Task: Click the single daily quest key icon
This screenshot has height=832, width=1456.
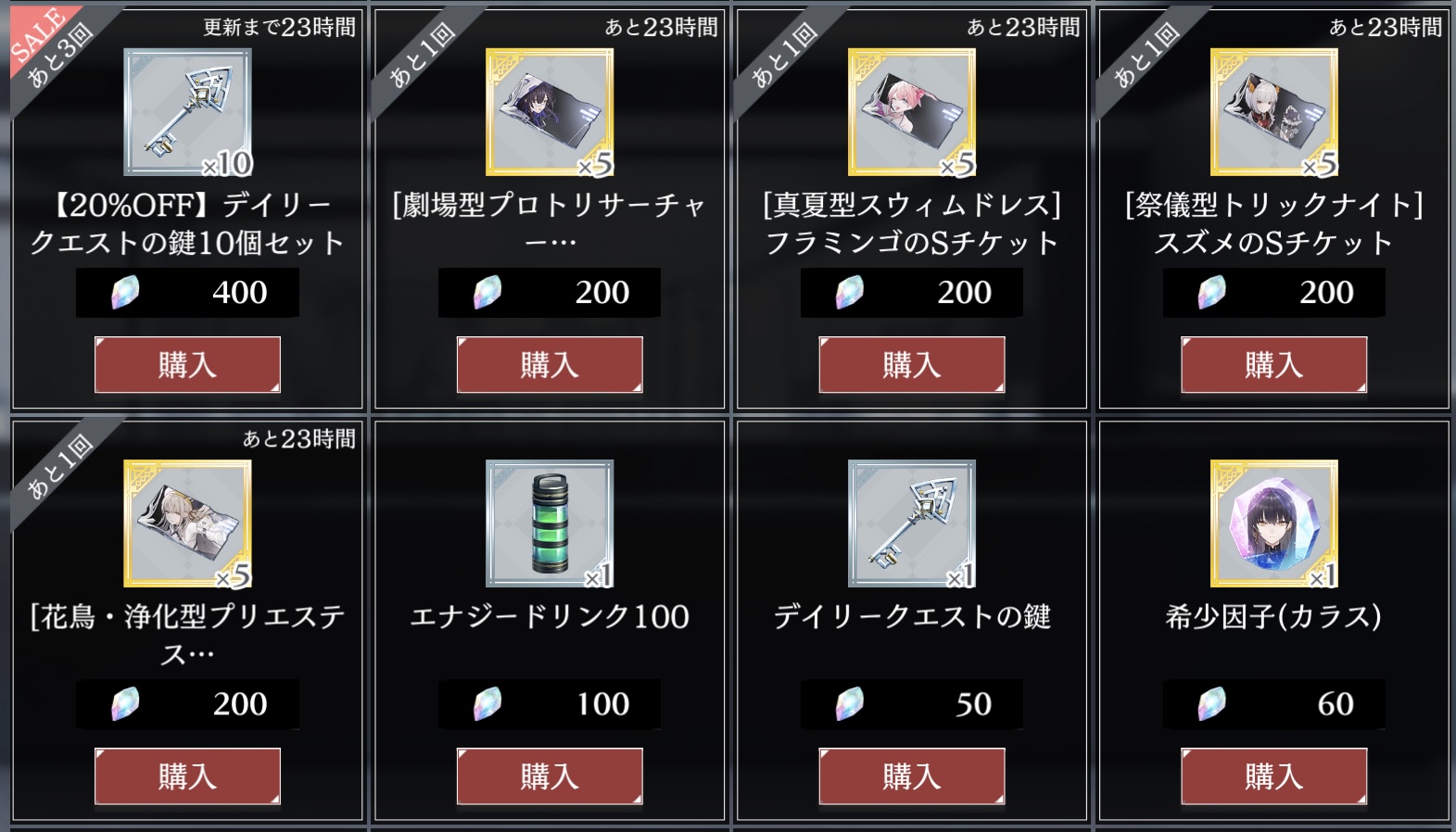Action: point(912,523)
